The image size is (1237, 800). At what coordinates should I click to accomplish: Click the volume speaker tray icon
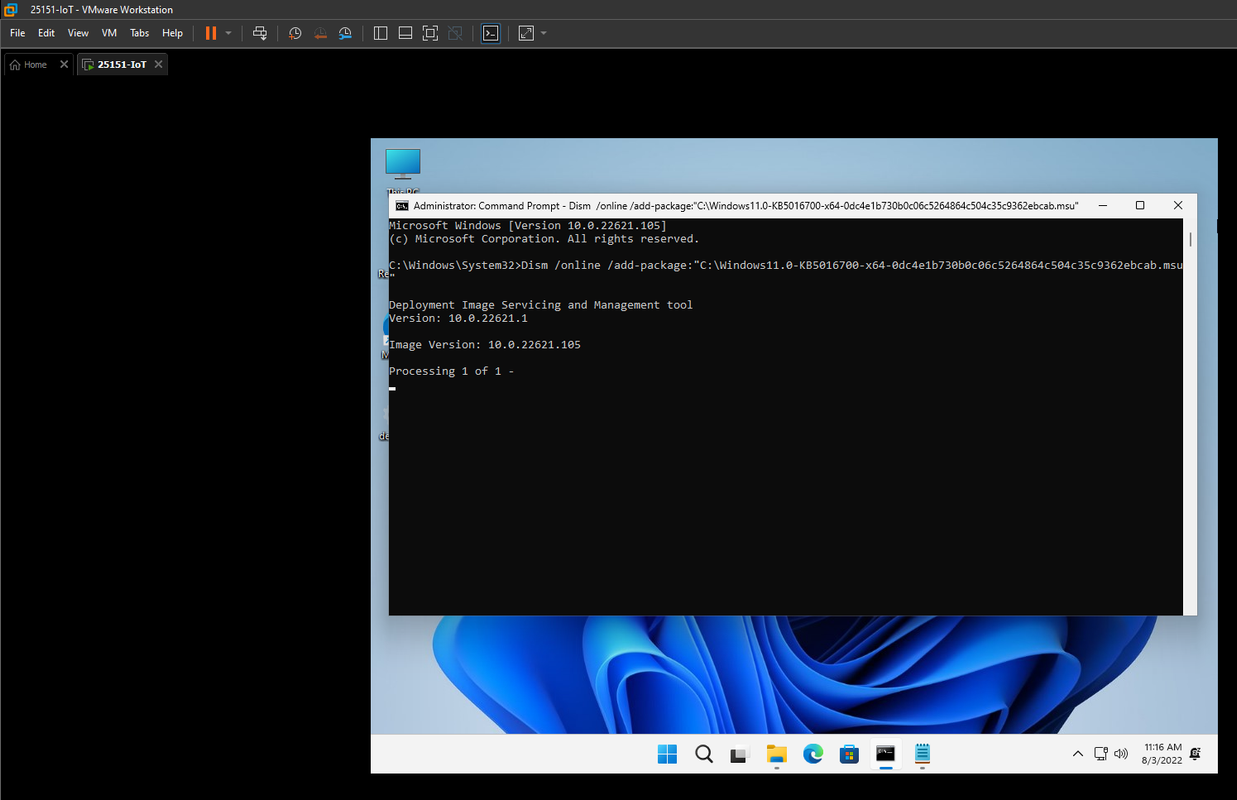pyautogui.click(x=1121, y=754)
